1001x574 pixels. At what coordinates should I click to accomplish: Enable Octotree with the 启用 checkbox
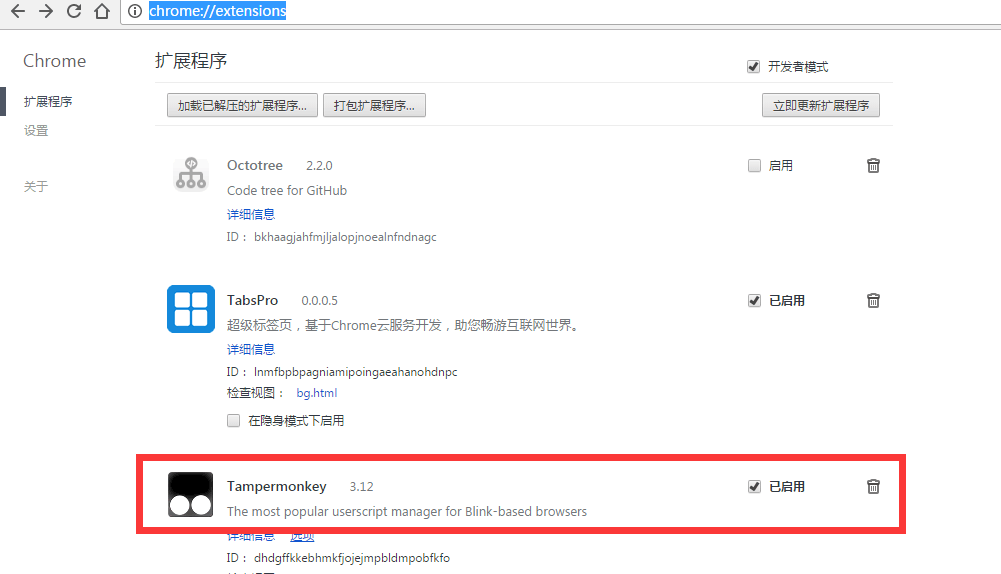754,165
